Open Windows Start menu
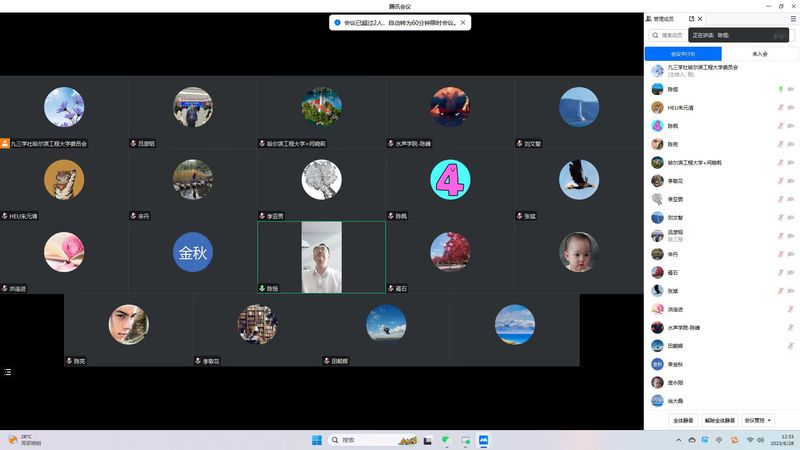800x450 pixels. tap(317, 440)
